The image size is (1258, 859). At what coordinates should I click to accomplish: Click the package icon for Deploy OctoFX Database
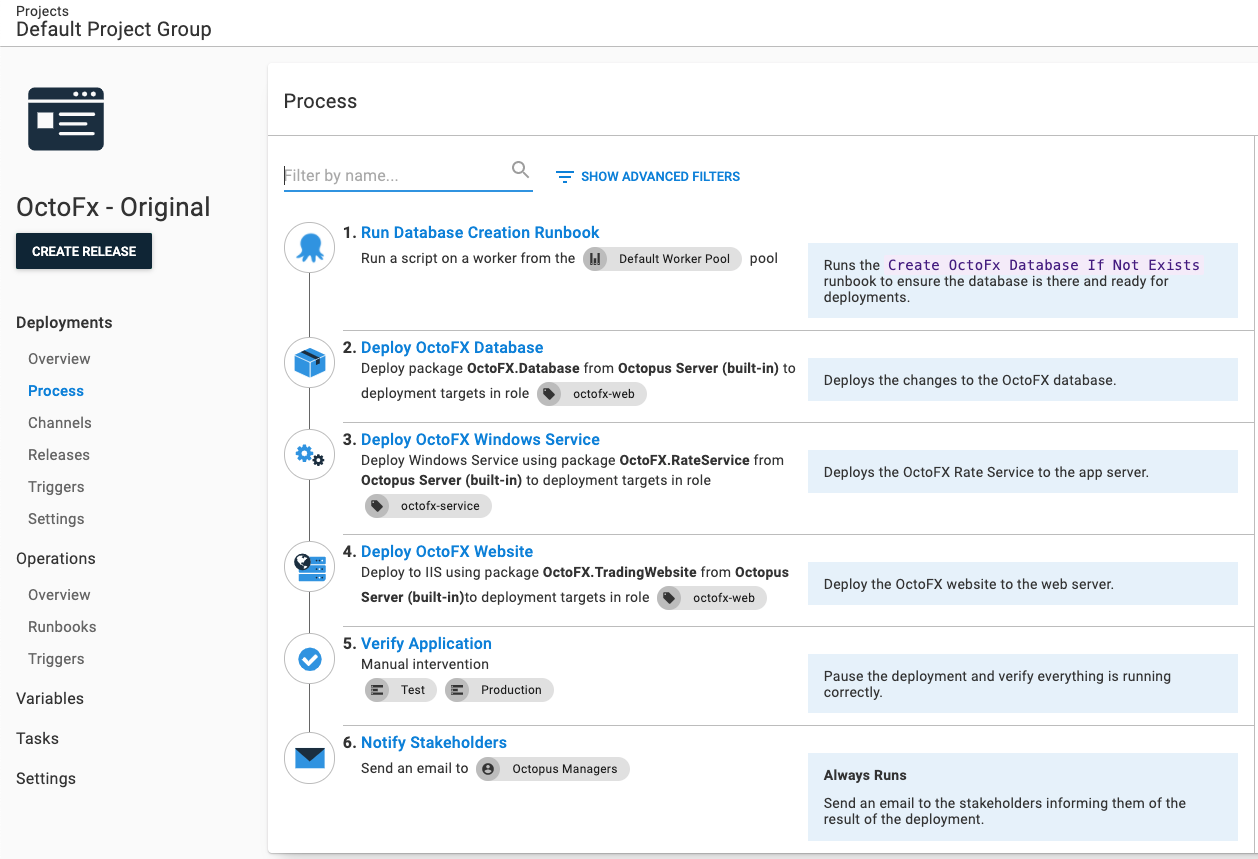click(x=309, y=362)
